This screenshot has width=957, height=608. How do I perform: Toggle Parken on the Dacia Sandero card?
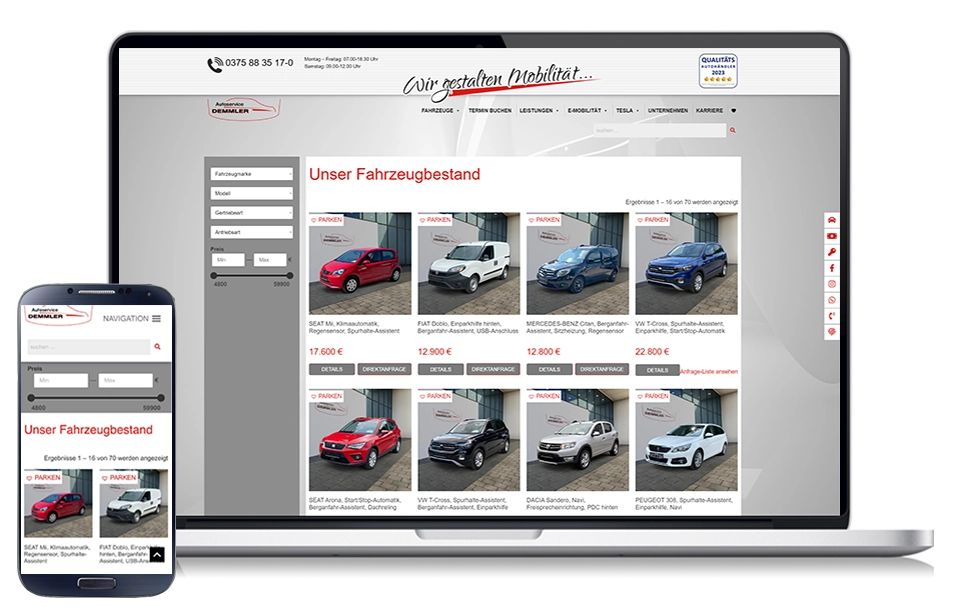coord(544,396)
